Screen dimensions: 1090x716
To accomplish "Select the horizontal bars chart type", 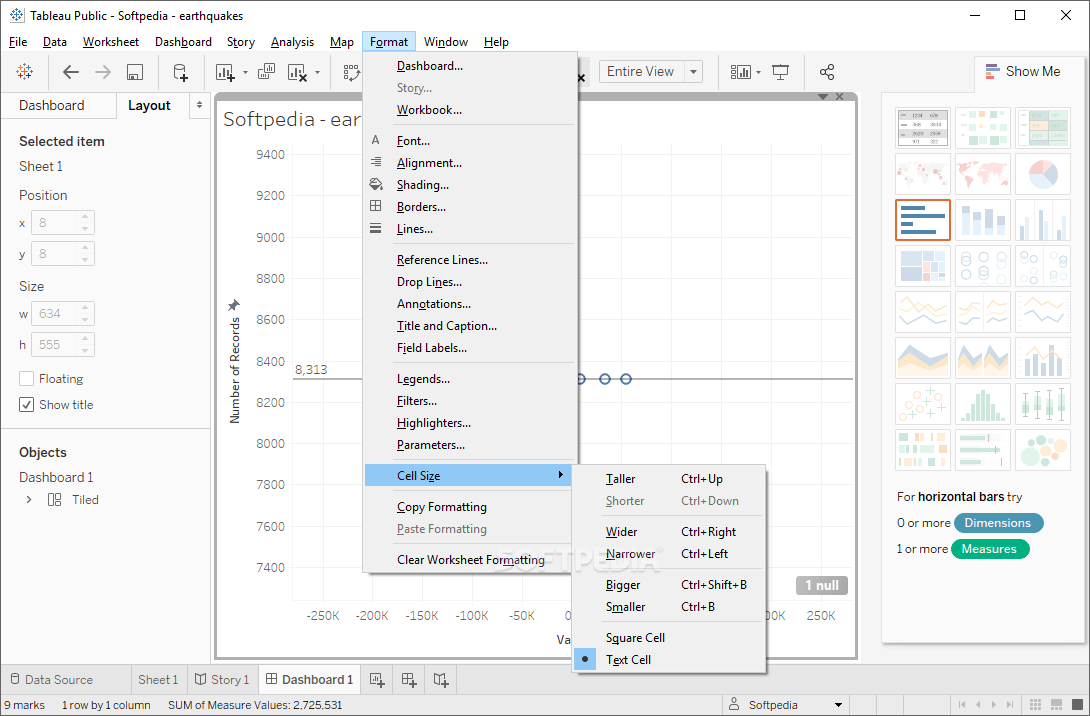I will coord(922,220).
